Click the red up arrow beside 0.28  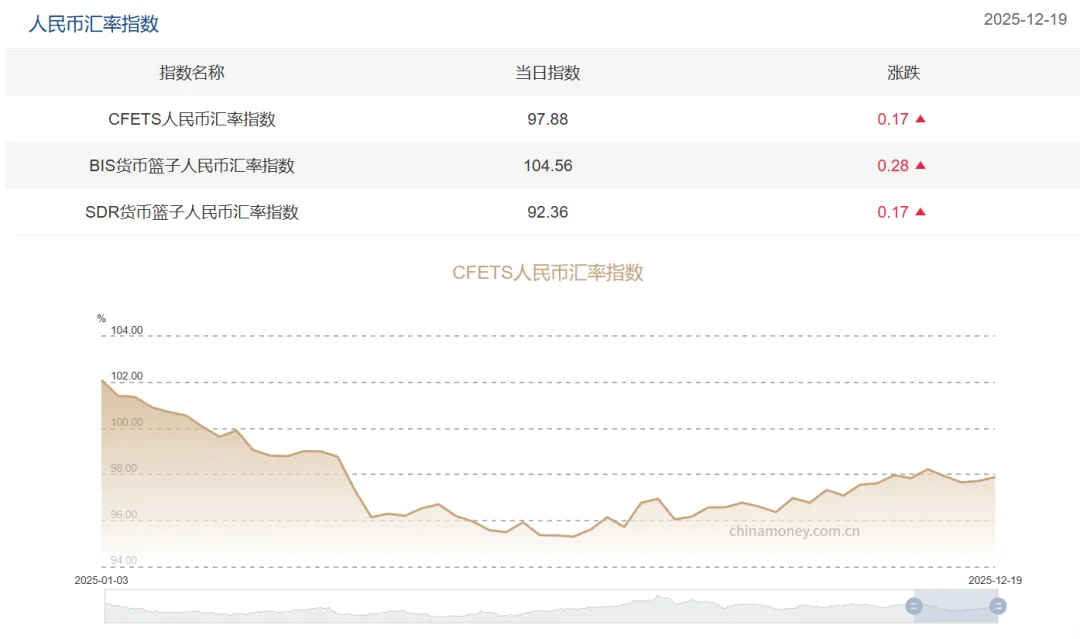(x=920, y=166)
